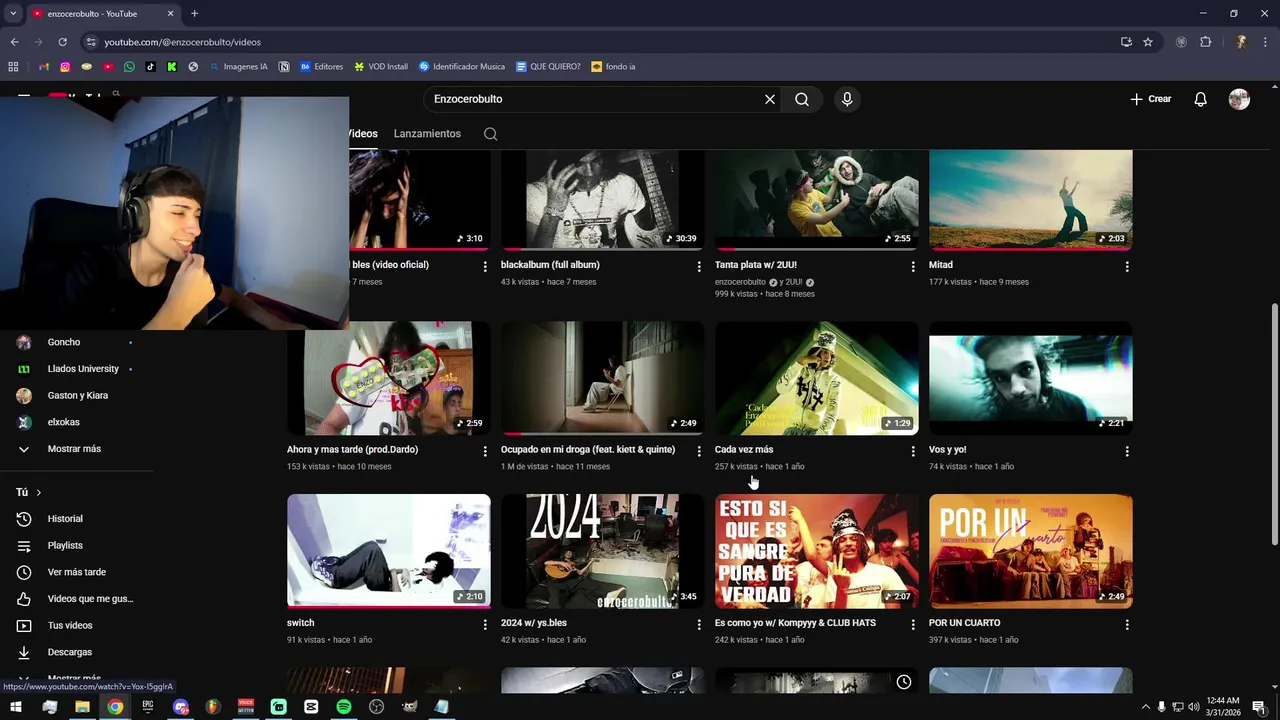
Task: Open the fondo ia bookmark
Action: tap(613, 67)
